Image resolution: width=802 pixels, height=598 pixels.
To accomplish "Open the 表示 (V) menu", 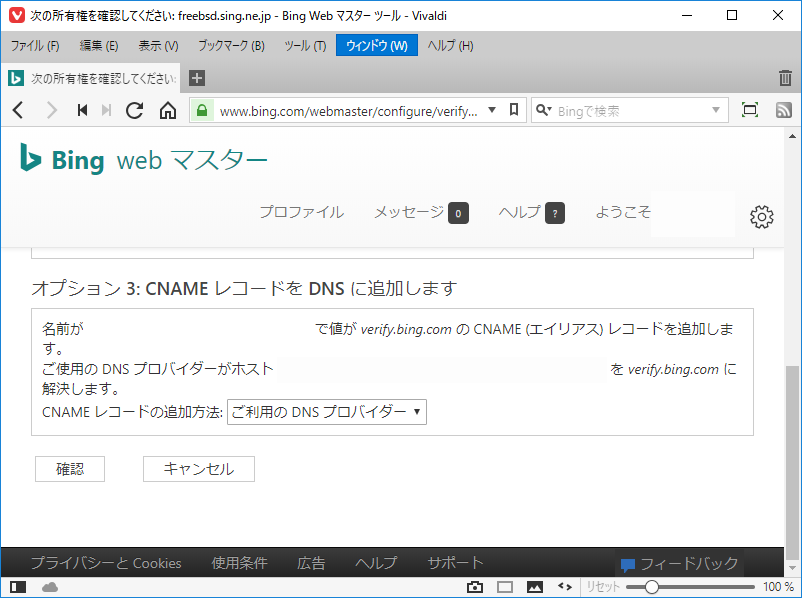I will [158, 46].
